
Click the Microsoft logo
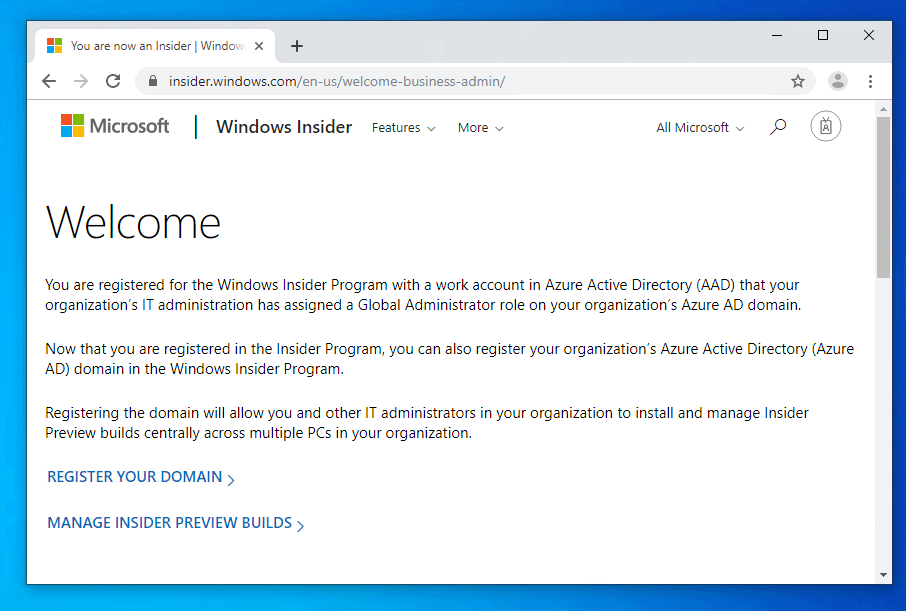pos(114,125)
